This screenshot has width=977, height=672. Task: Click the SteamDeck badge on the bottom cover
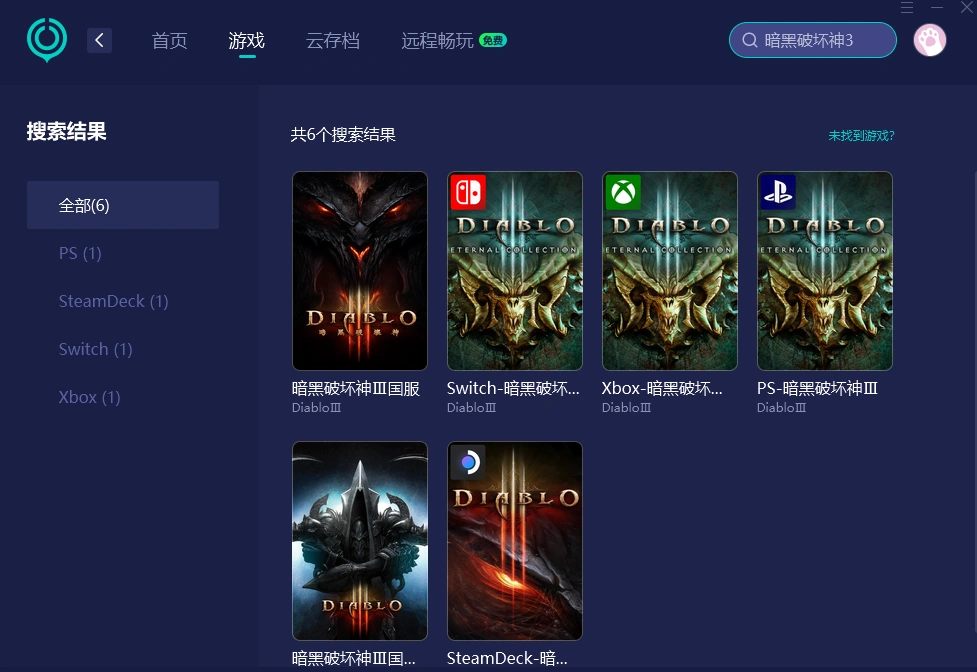point(467,462)
